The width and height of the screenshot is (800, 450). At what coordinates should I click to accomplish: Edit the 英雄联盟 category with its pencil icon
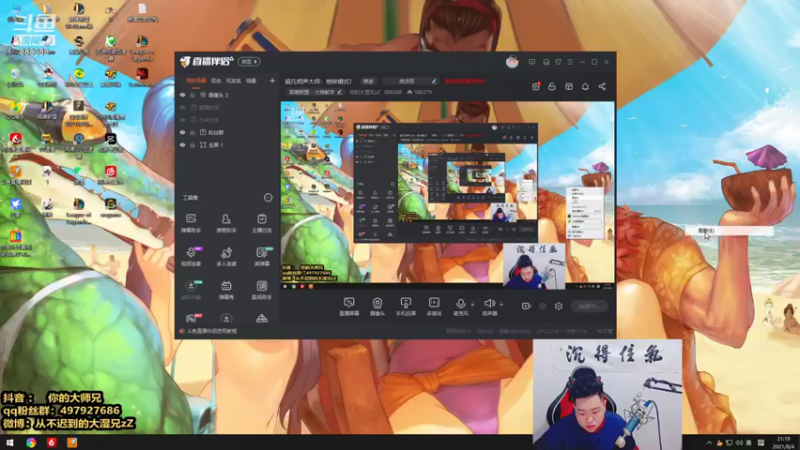point(339,92)
